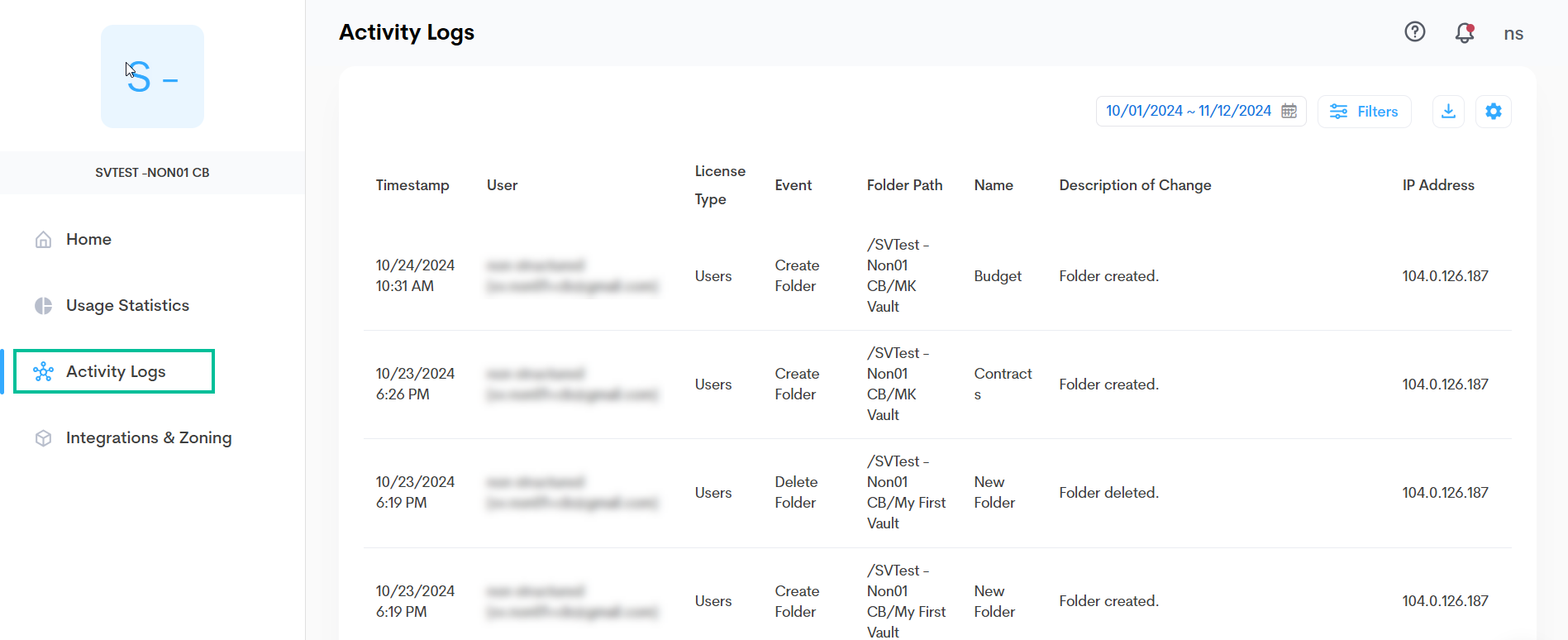Click the Activity Logs page heading
Image resolution: width=1568 pixels, height=640 pixels.
(x=407, y=32)
